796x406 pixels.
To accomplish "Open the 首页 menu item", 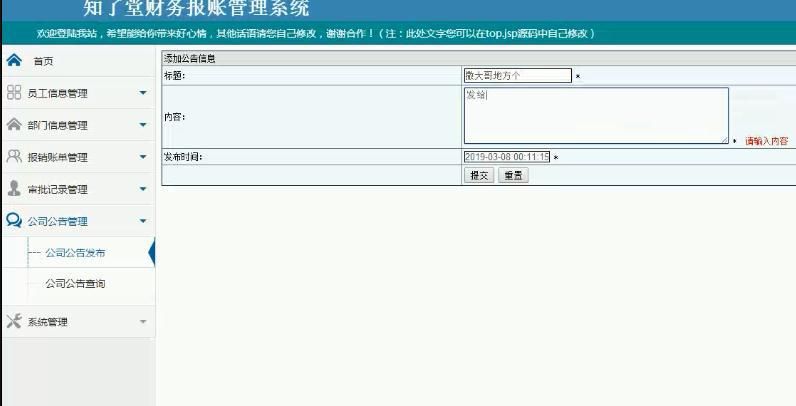I will (x=43, y=61).
